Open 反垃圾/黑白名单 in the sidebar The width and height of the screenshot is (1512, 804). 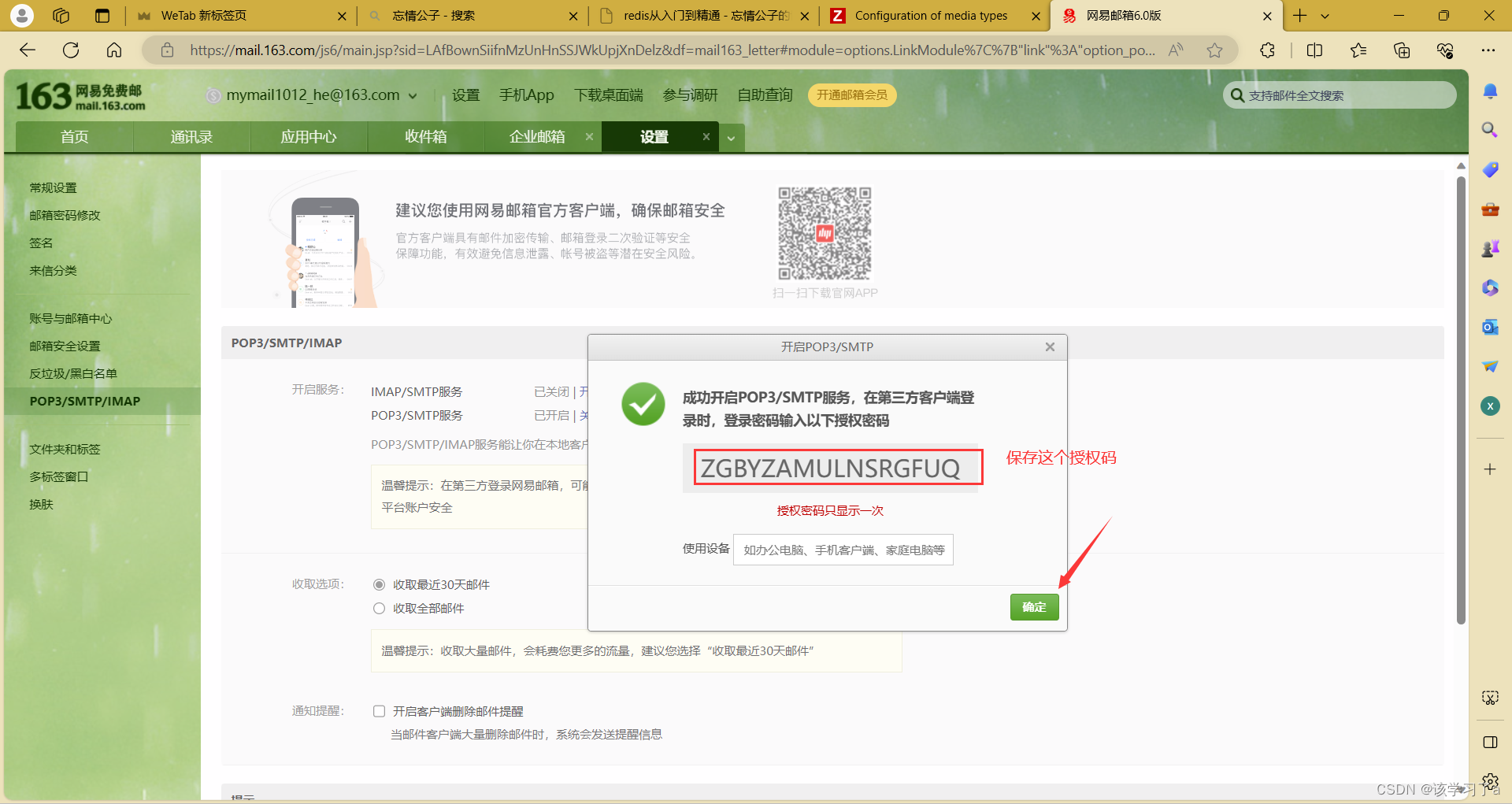[x=72, y=373]
